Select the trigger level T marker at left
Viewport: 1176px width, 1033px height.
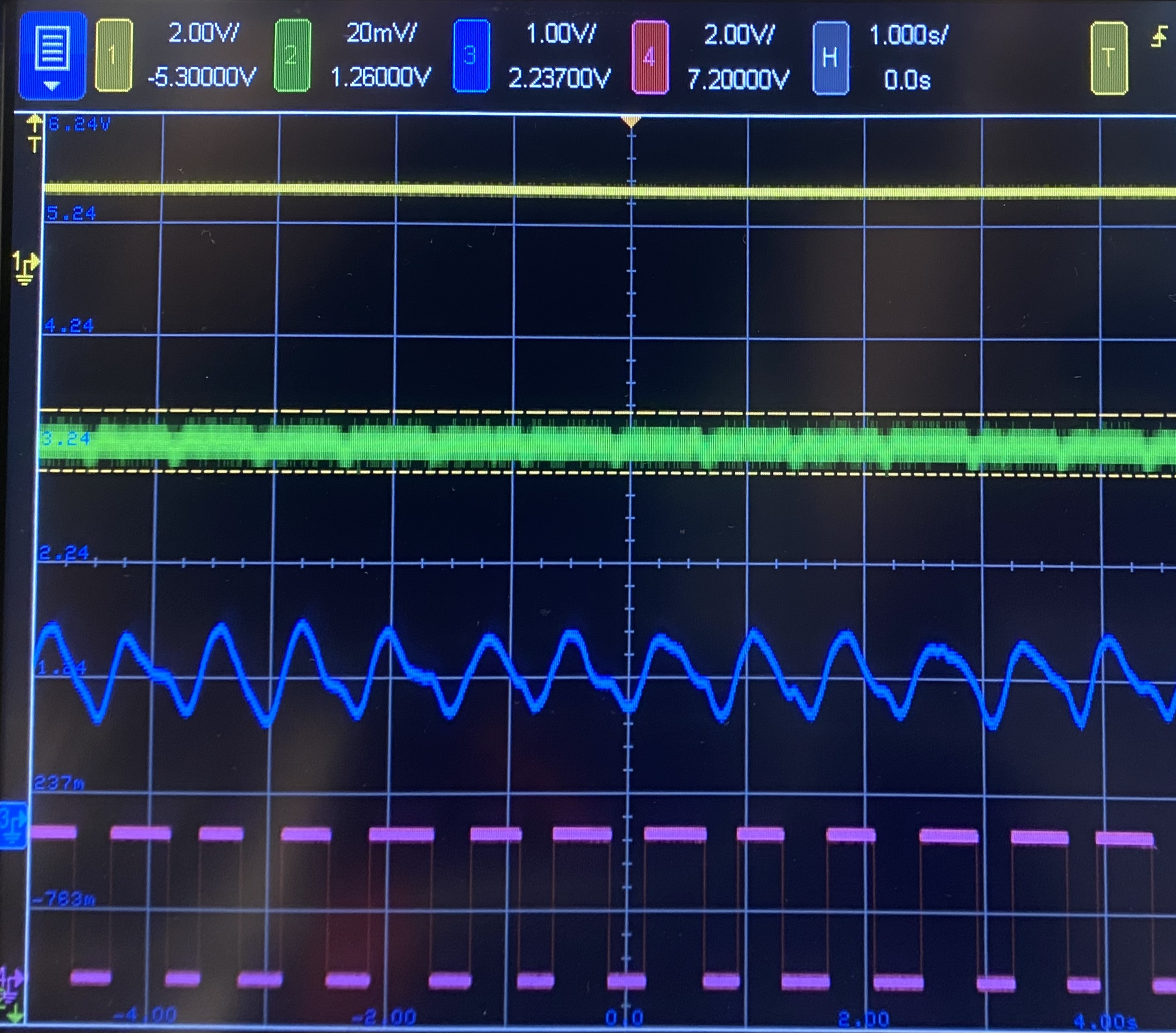pyautogui.click(x=34, y=133)
